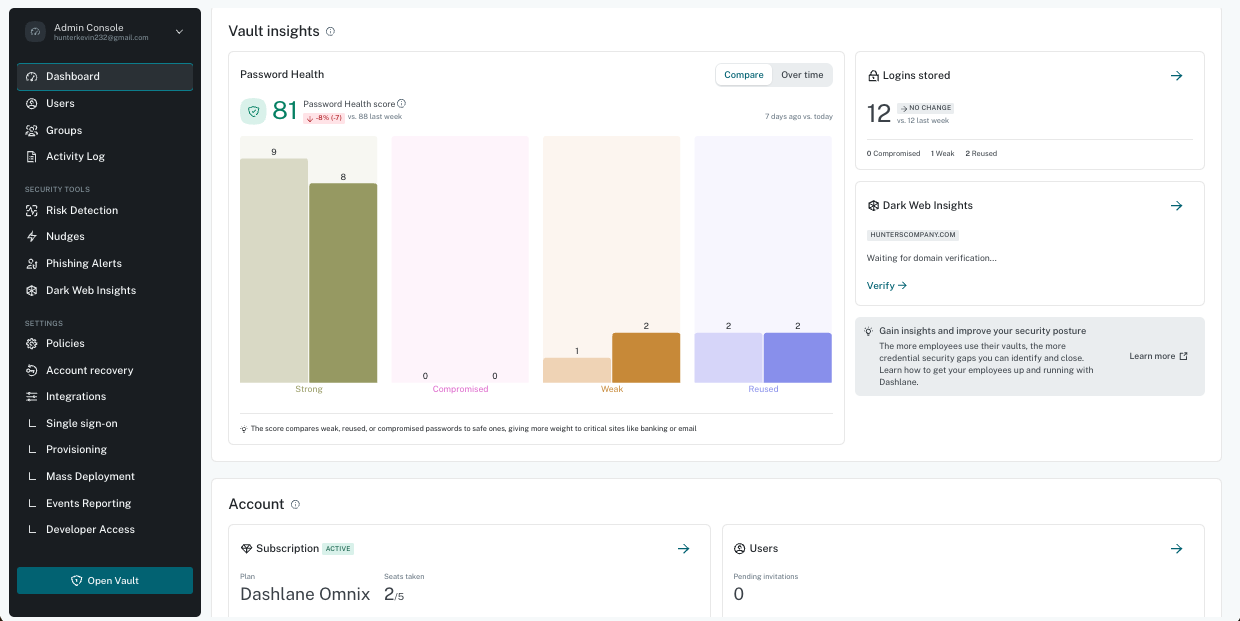This screenshot has height=621, width=1240.
Task: Click the Verify link
Action: click(887, 286)
